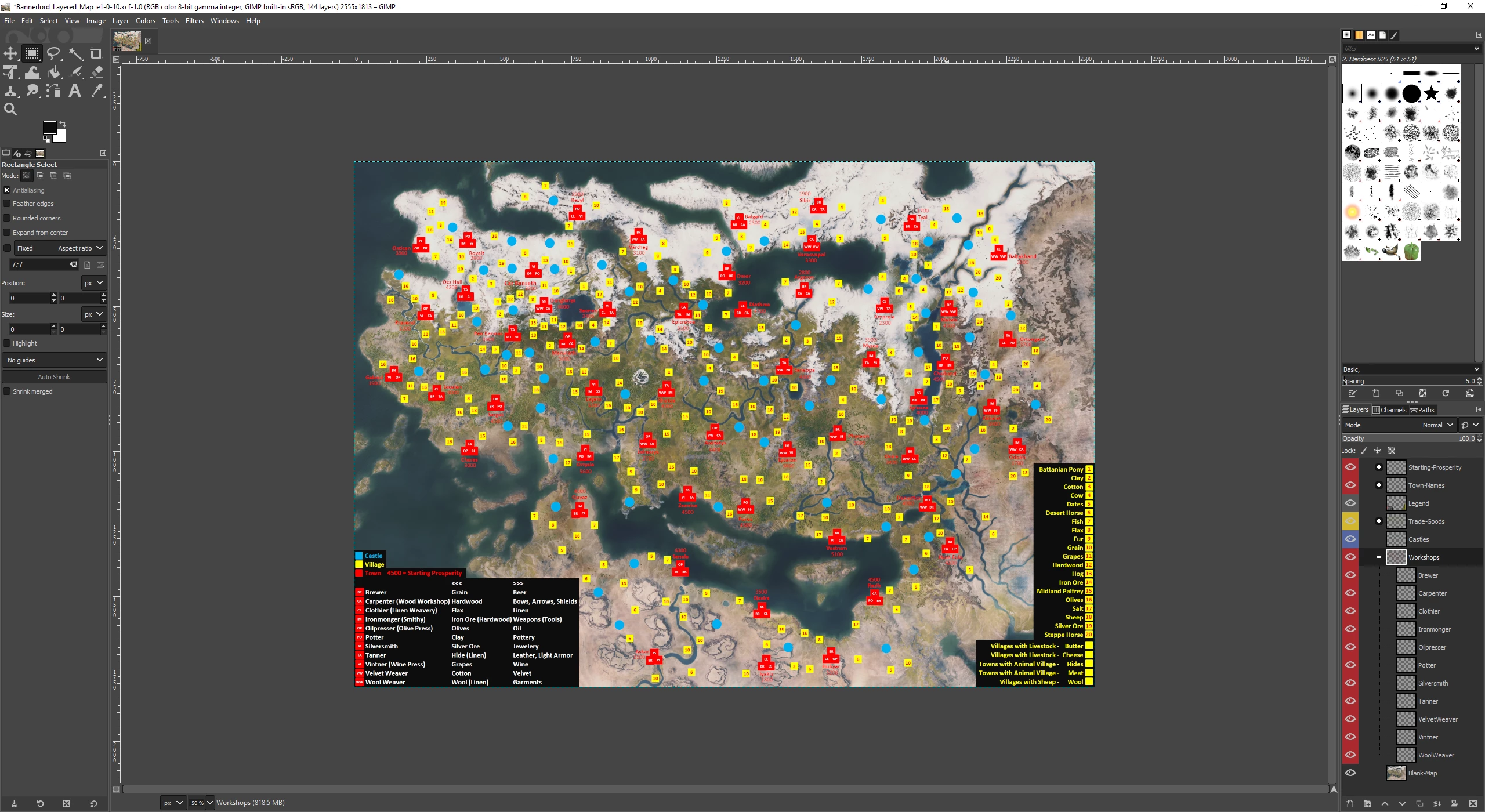
Task: Select the Eraser tool
Action: click(x=97, y=72)
